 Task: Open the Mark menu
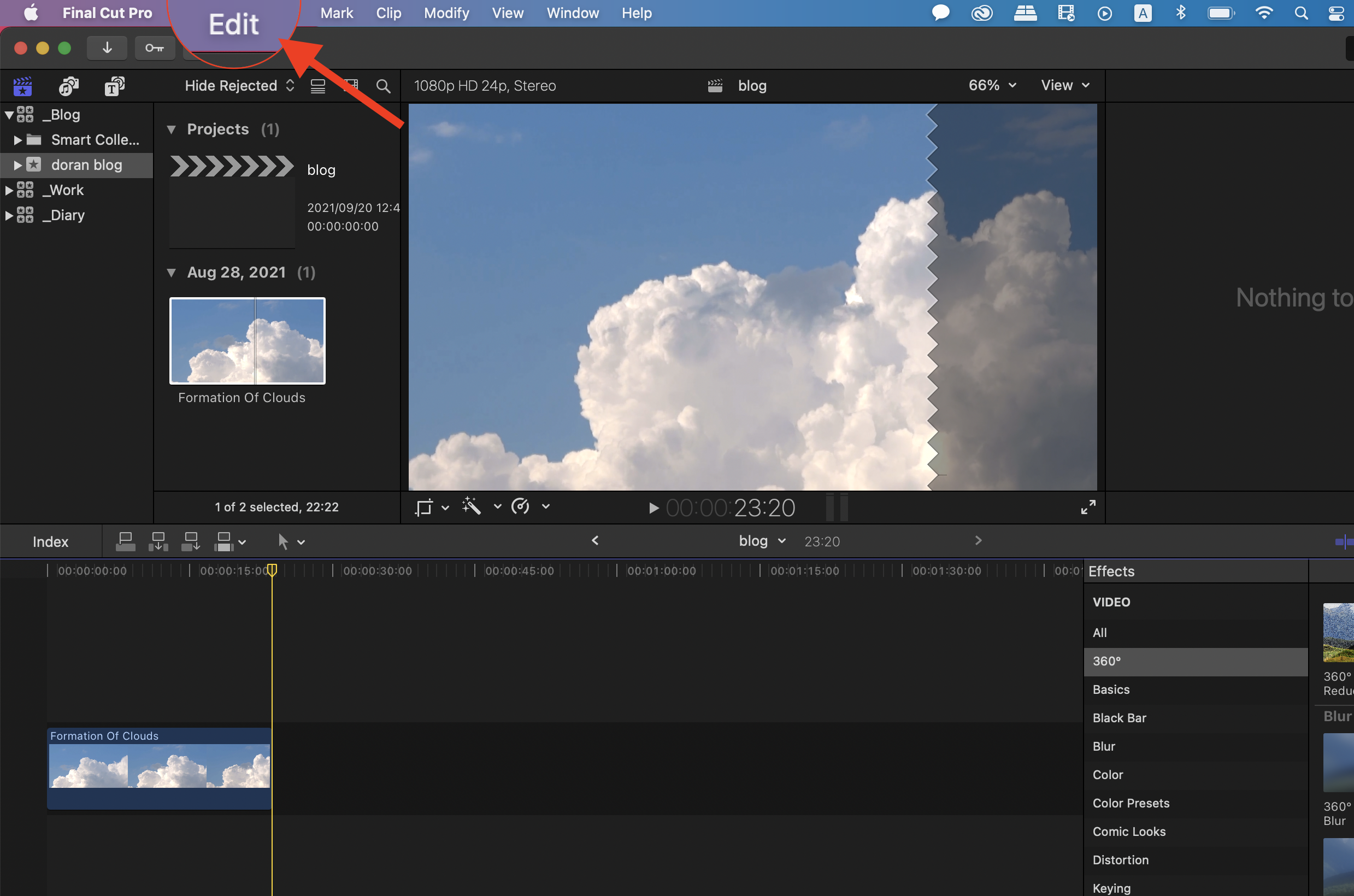[x=336, y=13]
